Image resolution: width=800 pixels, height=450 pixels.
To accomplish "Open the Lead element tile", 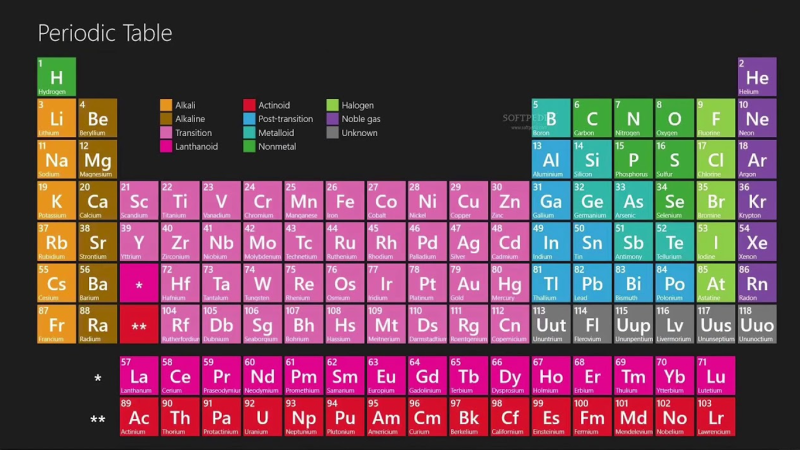I will (592, 283).
